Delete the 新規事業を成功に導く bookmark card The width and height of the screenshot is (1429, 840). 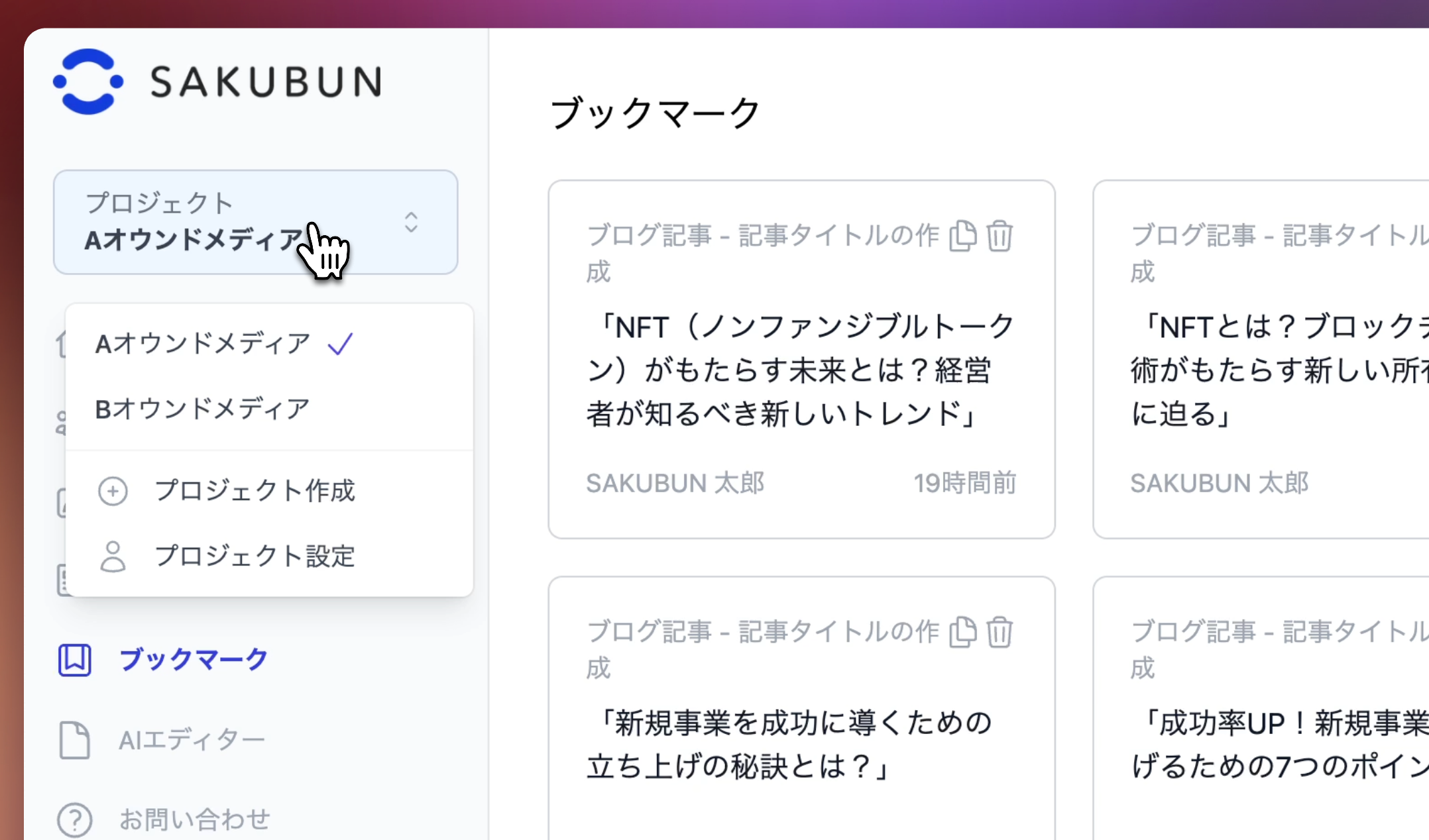pos(1000,633)
